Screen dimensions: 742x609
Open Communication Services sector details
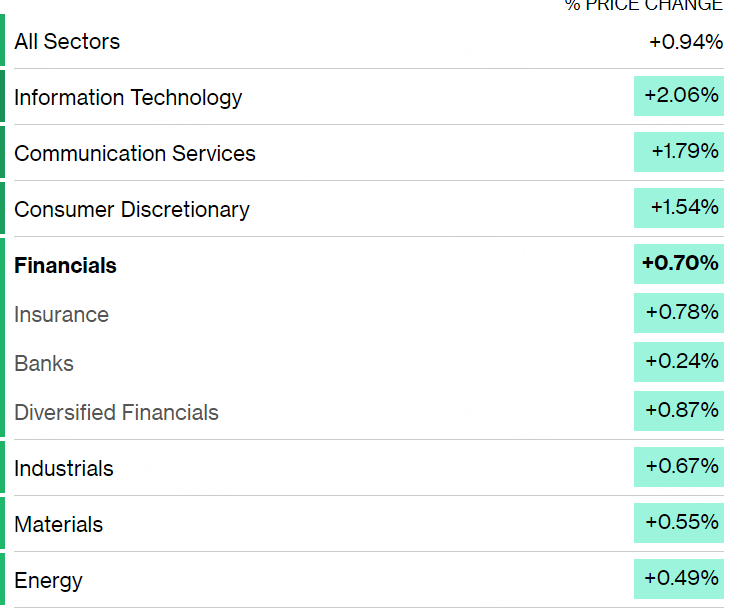tap(135, 154)
